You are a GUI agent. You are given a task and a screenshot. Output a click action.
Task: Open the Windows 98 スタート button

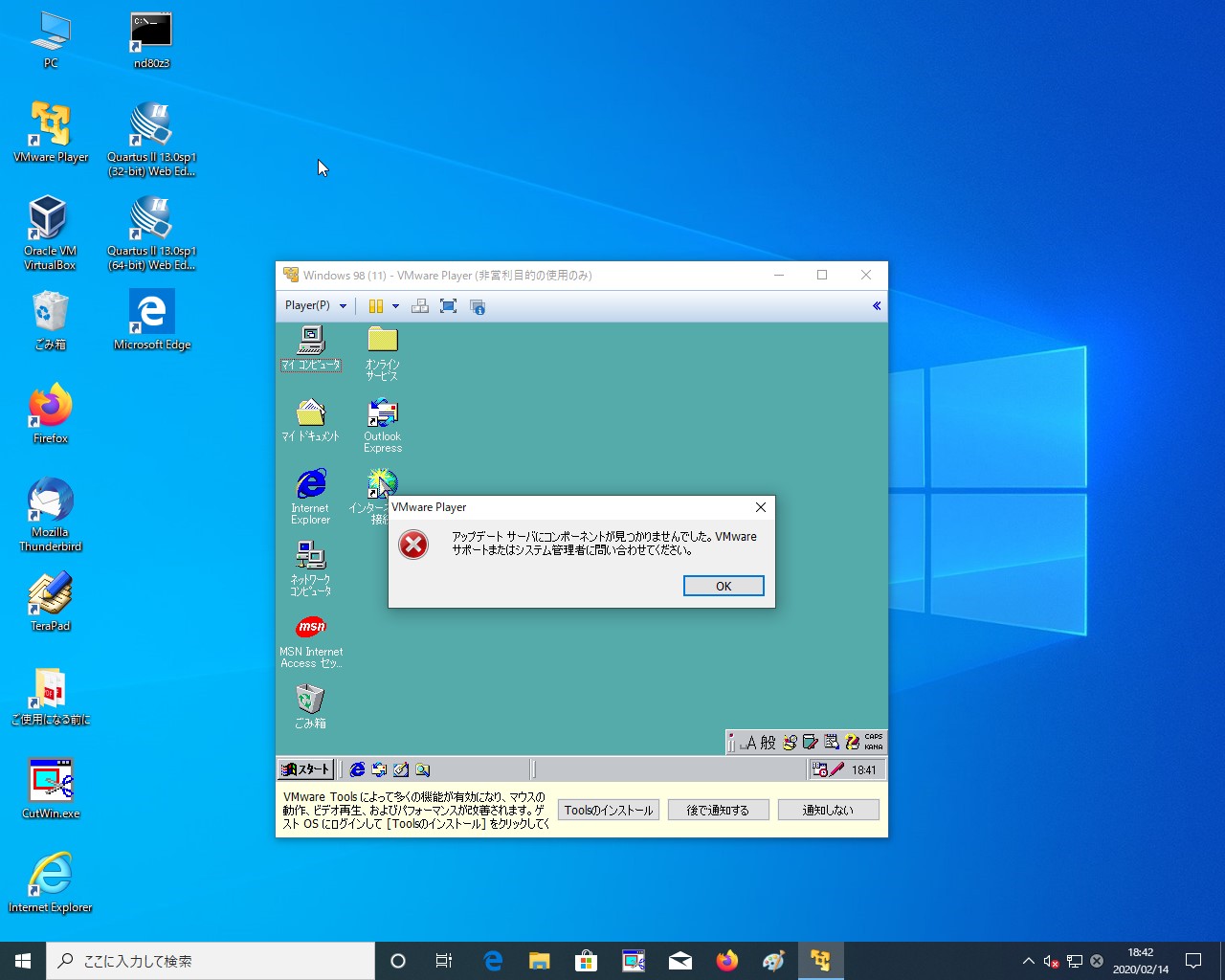[305, 769]
